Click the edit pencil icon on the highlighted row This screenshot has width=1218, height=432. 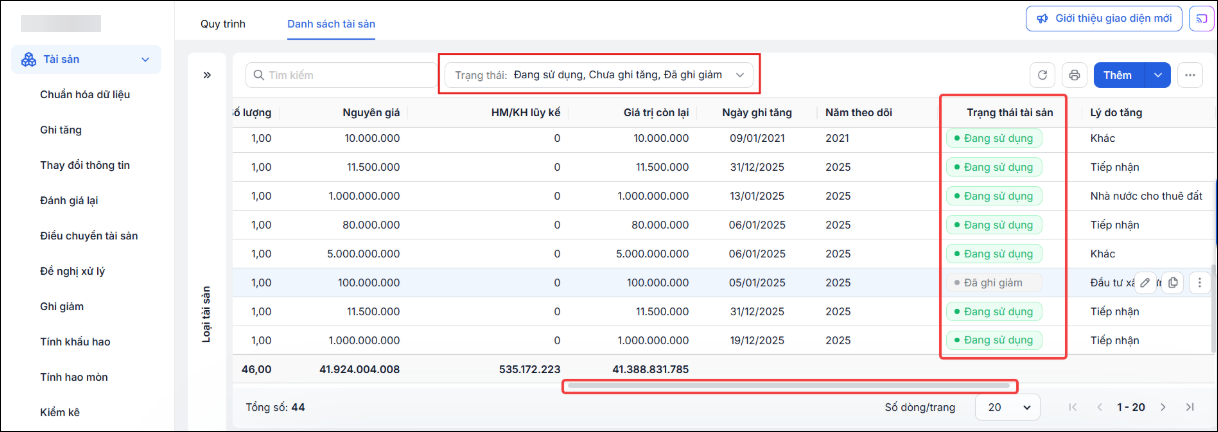pyautogui.click(x=1146, y=283)
